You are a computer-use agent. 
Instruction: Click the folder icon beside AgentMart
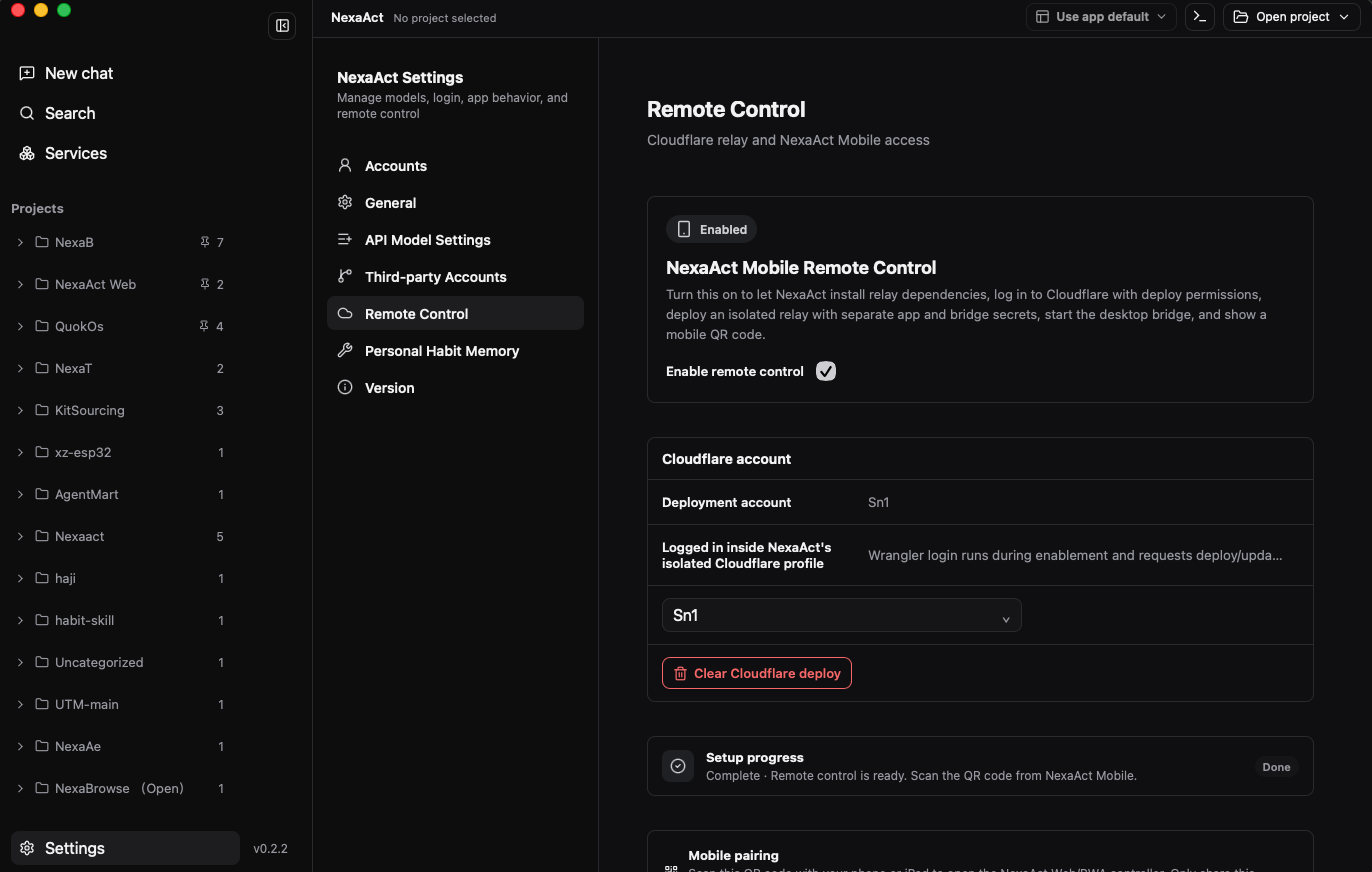(42, 494)
